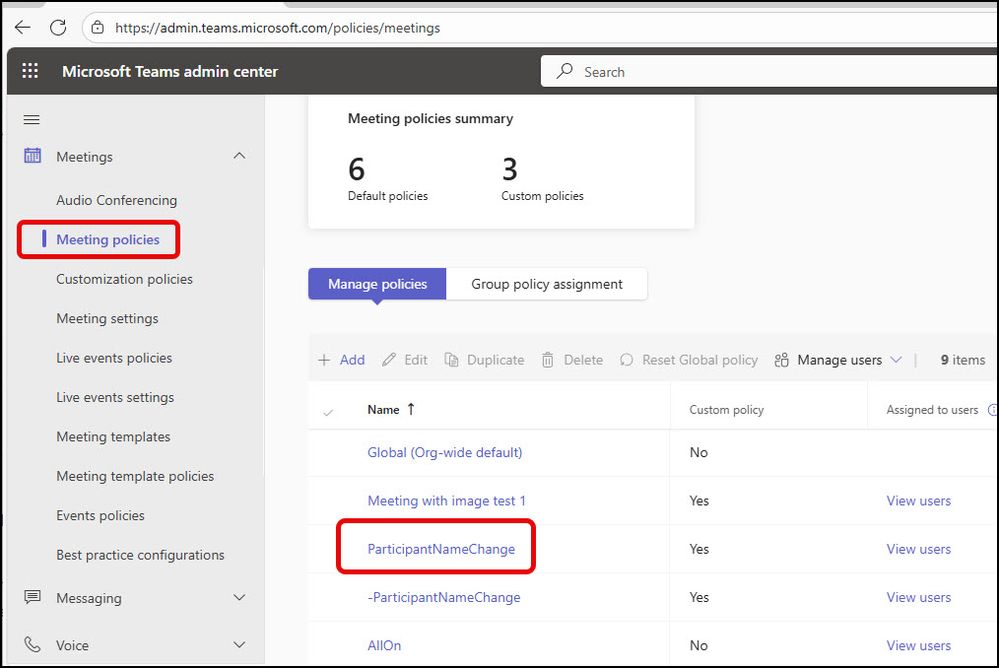The image size is (999, 668).
Task: Click the Edit button label
Action: 415,360
